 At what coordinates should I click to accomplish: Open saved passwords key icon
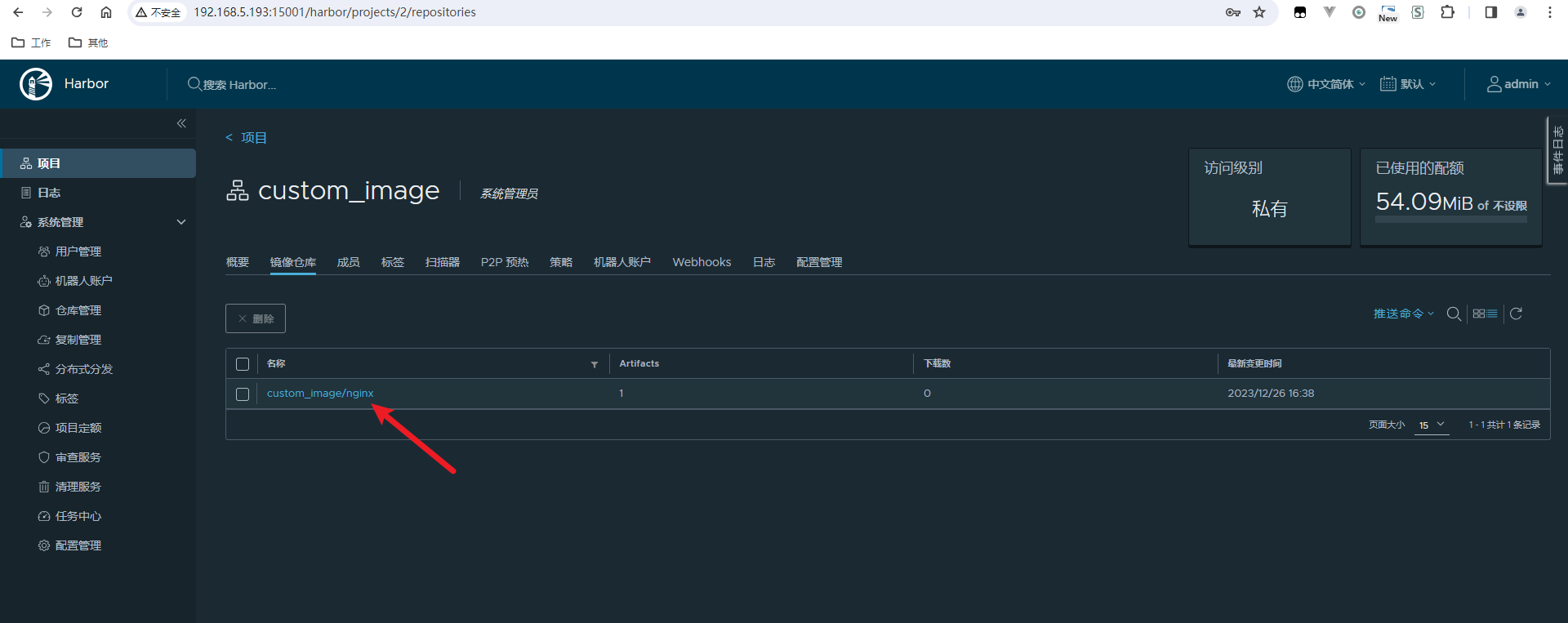click(1233, 12)
